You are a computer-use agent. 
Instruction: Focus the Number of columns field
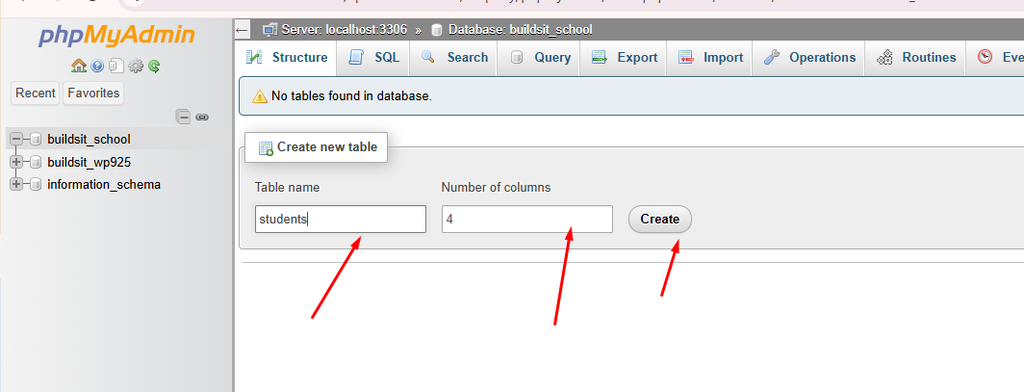pos(527,219)
